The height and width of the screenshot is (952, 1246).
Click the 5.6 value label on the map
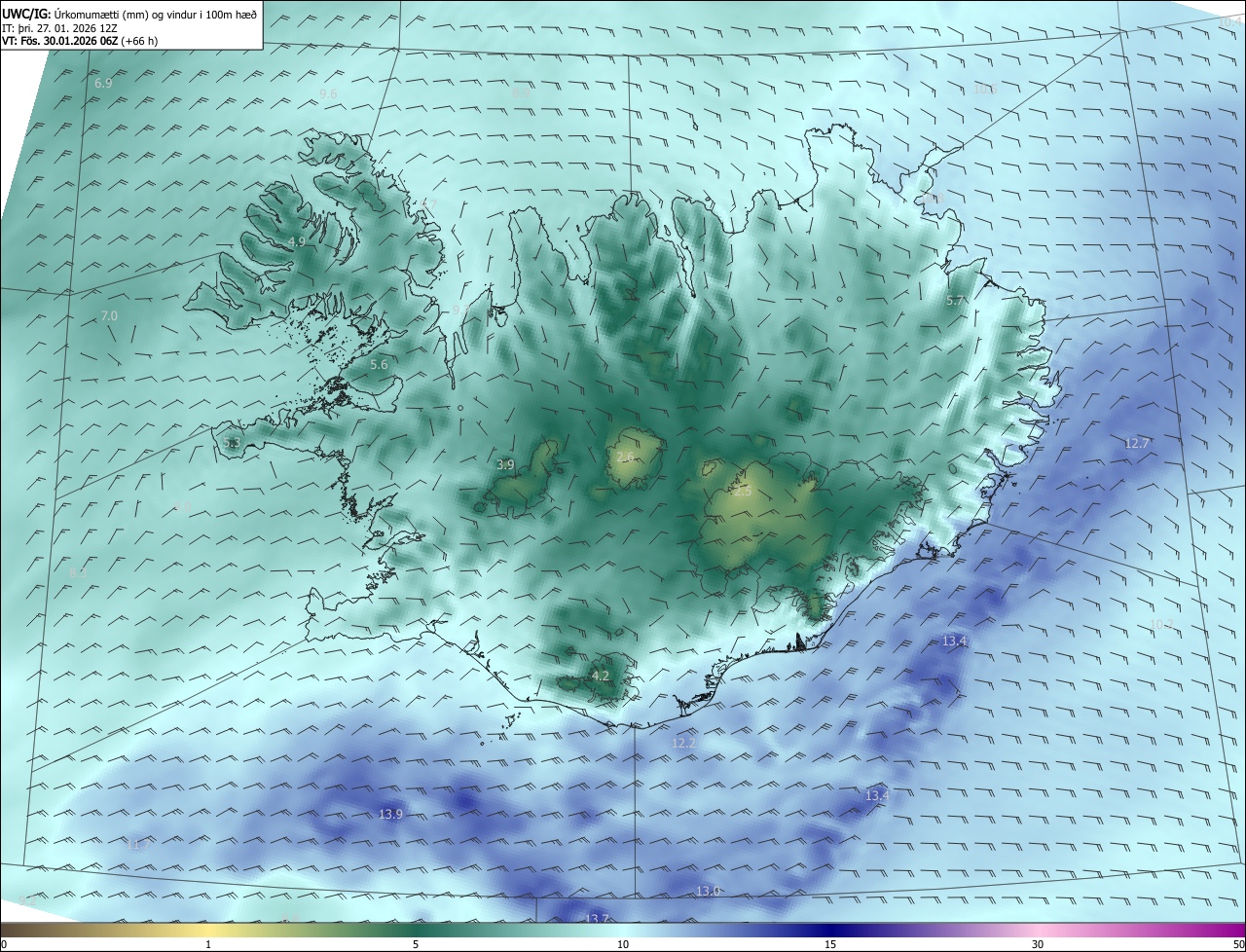point(379,364)
